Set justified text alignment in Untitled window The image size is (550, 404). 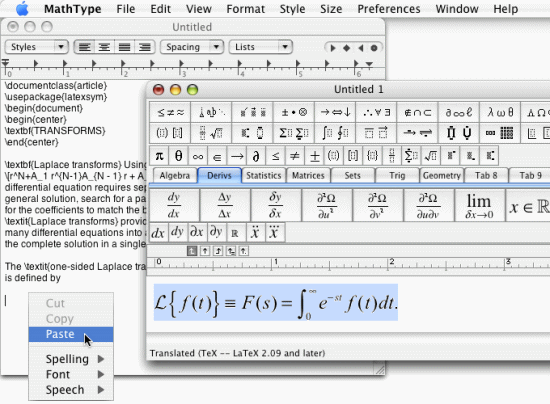tap(125, 47)
